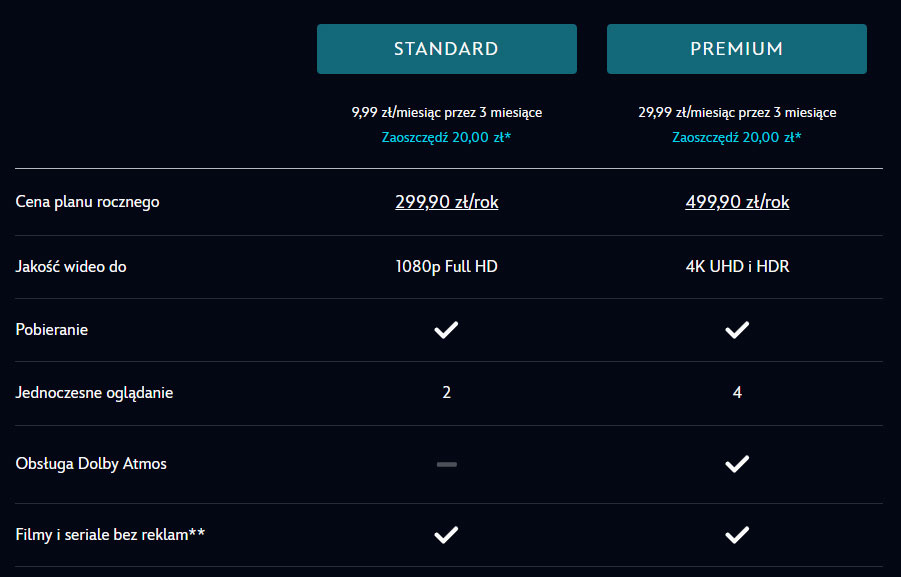The height and width of the screenshot is (577, 901).
Task: Click the Standard Dolby Atmos dash icon
Action: coord(446,464)
